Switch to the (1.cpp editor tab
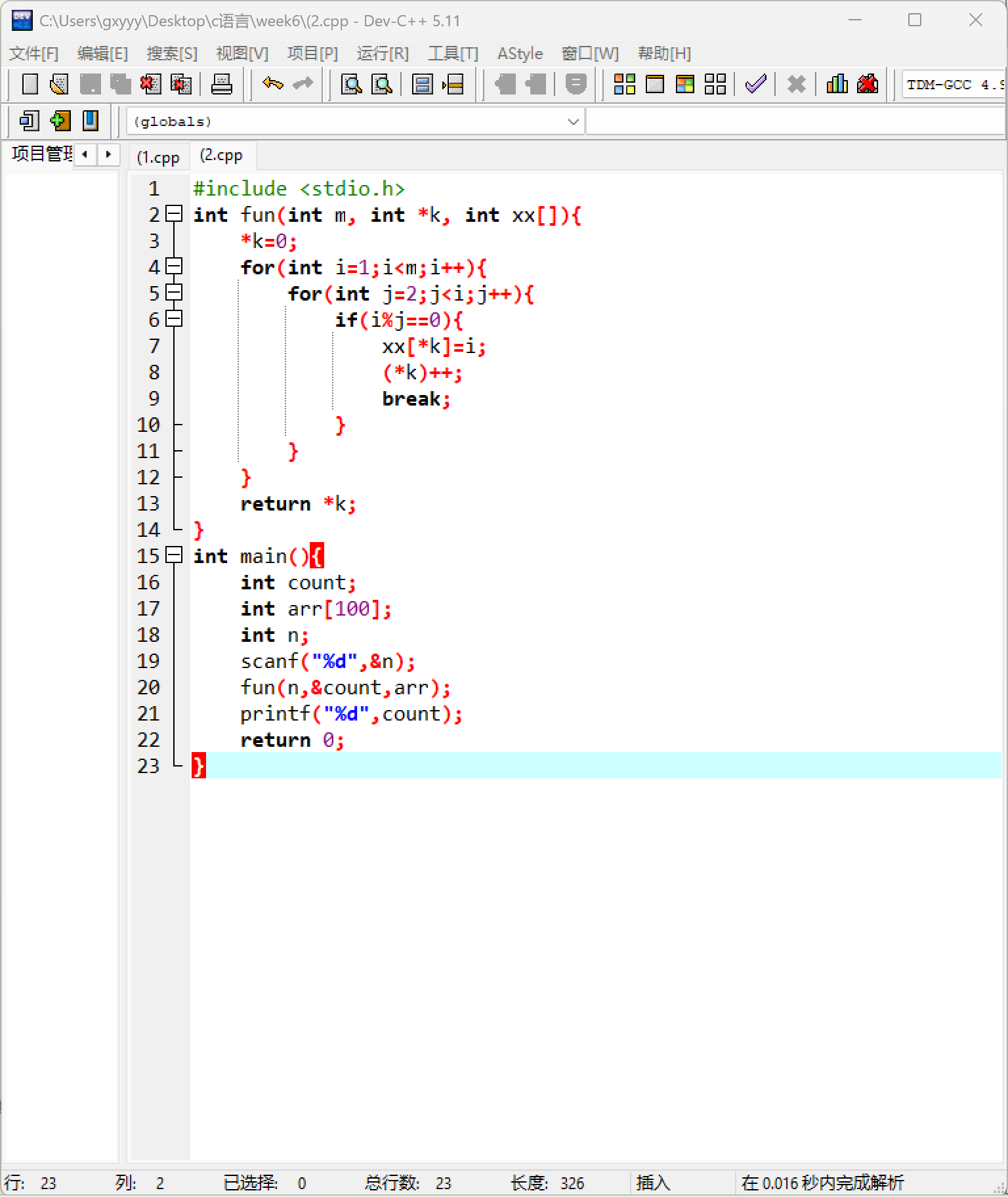The height and width of the screenshot is (1197, 1008). 159,157
